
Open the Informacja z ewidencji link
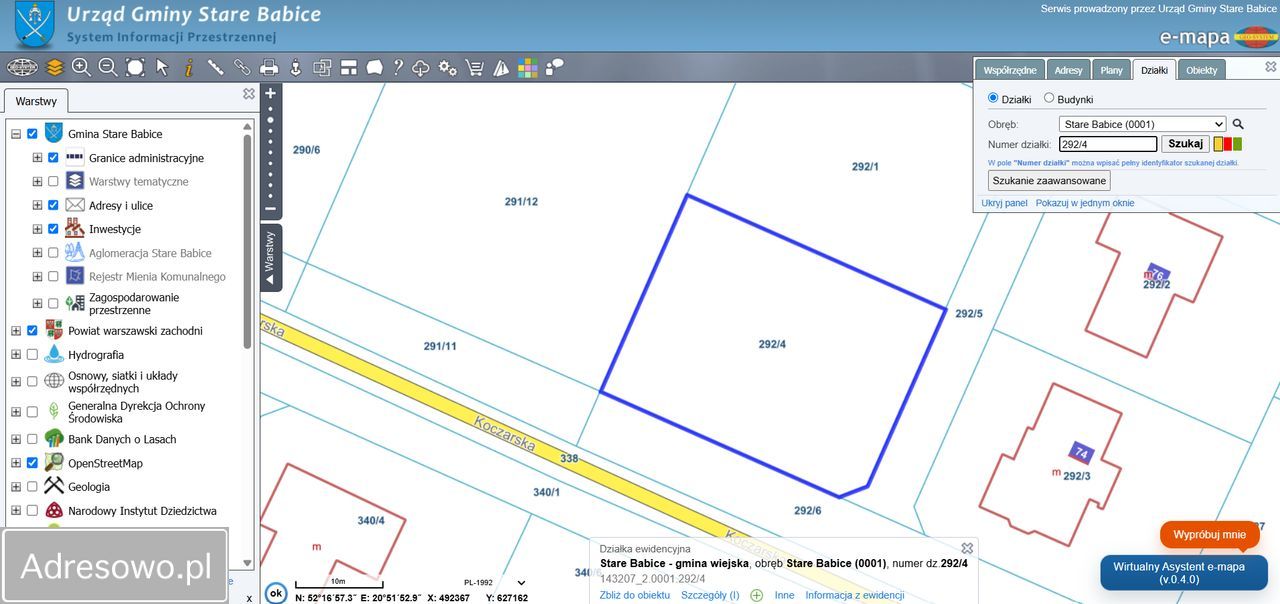(855, 595)
